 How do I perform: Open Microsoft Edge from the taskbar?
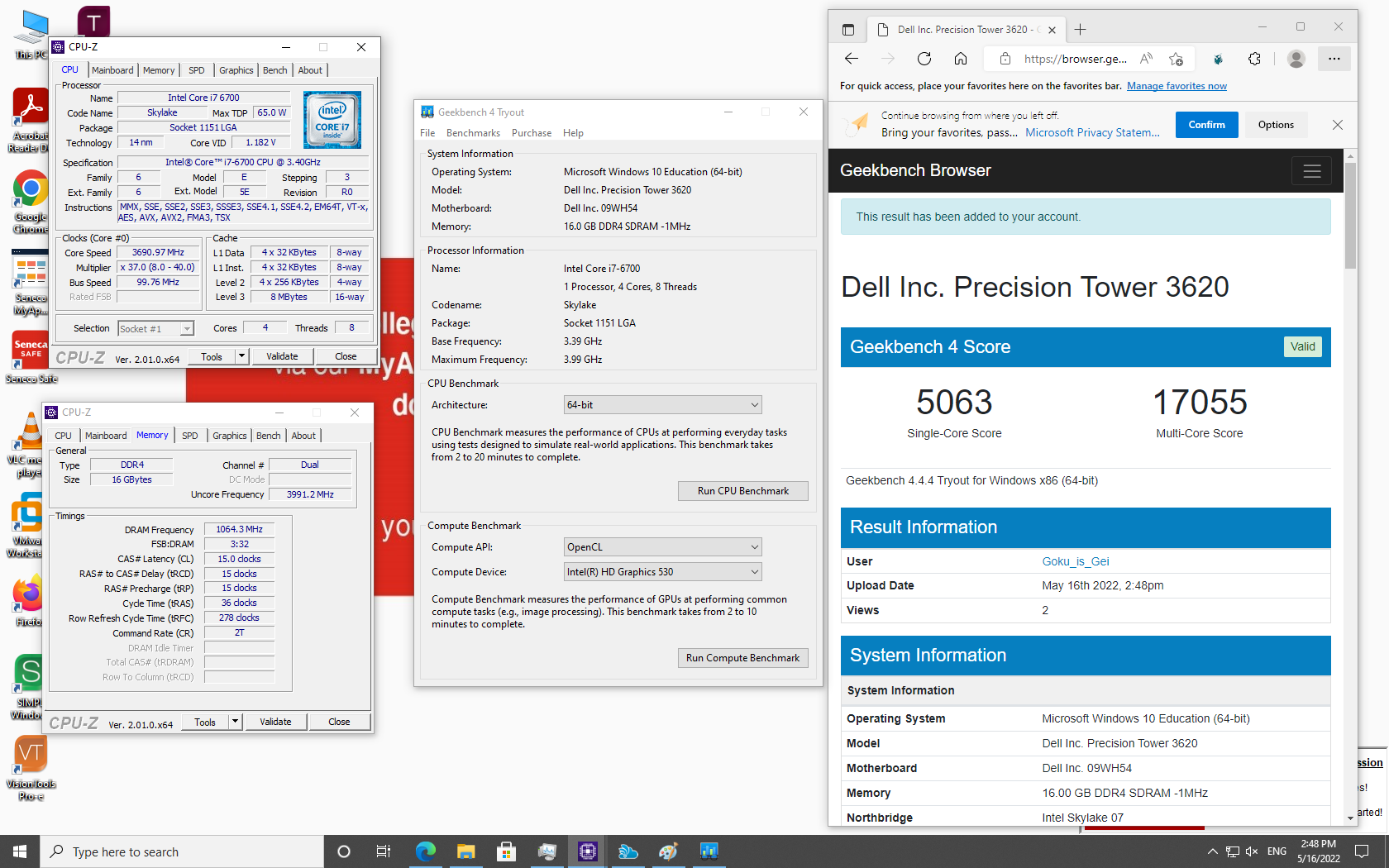(x=425, y=851)
